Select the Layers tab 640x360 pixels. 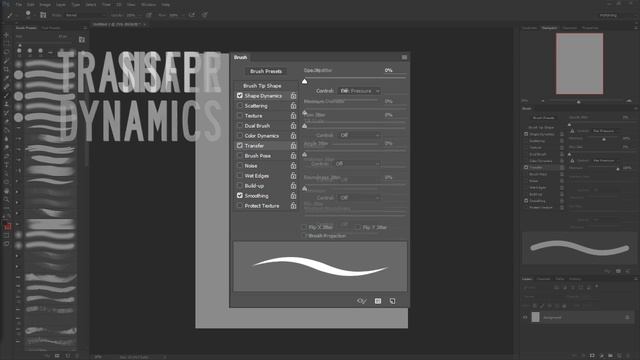tap(527, 279)
